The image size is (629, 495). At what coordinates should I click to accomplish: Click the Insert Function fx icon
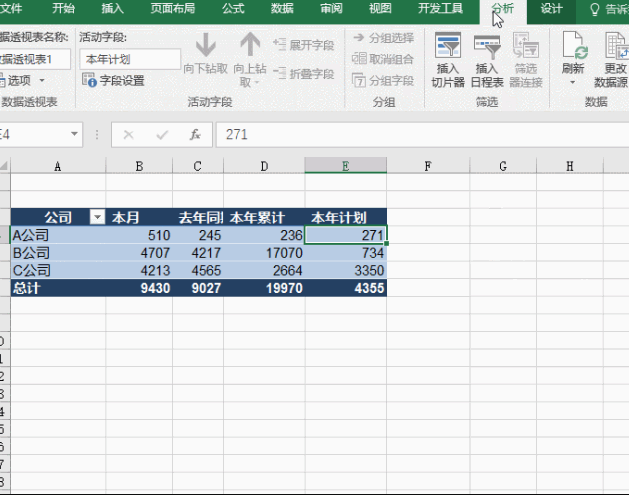point(195,134)
